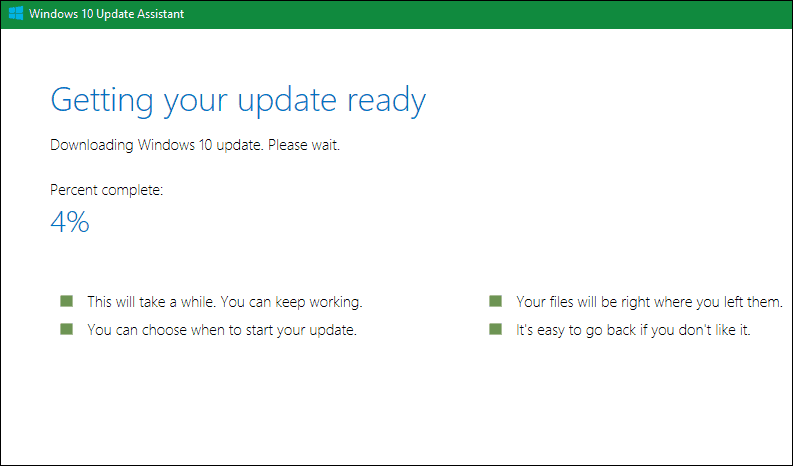Screen dimensions: 793x466
Task: Click 'Your files will be right where you left them.'
Action: coord(649,302)
